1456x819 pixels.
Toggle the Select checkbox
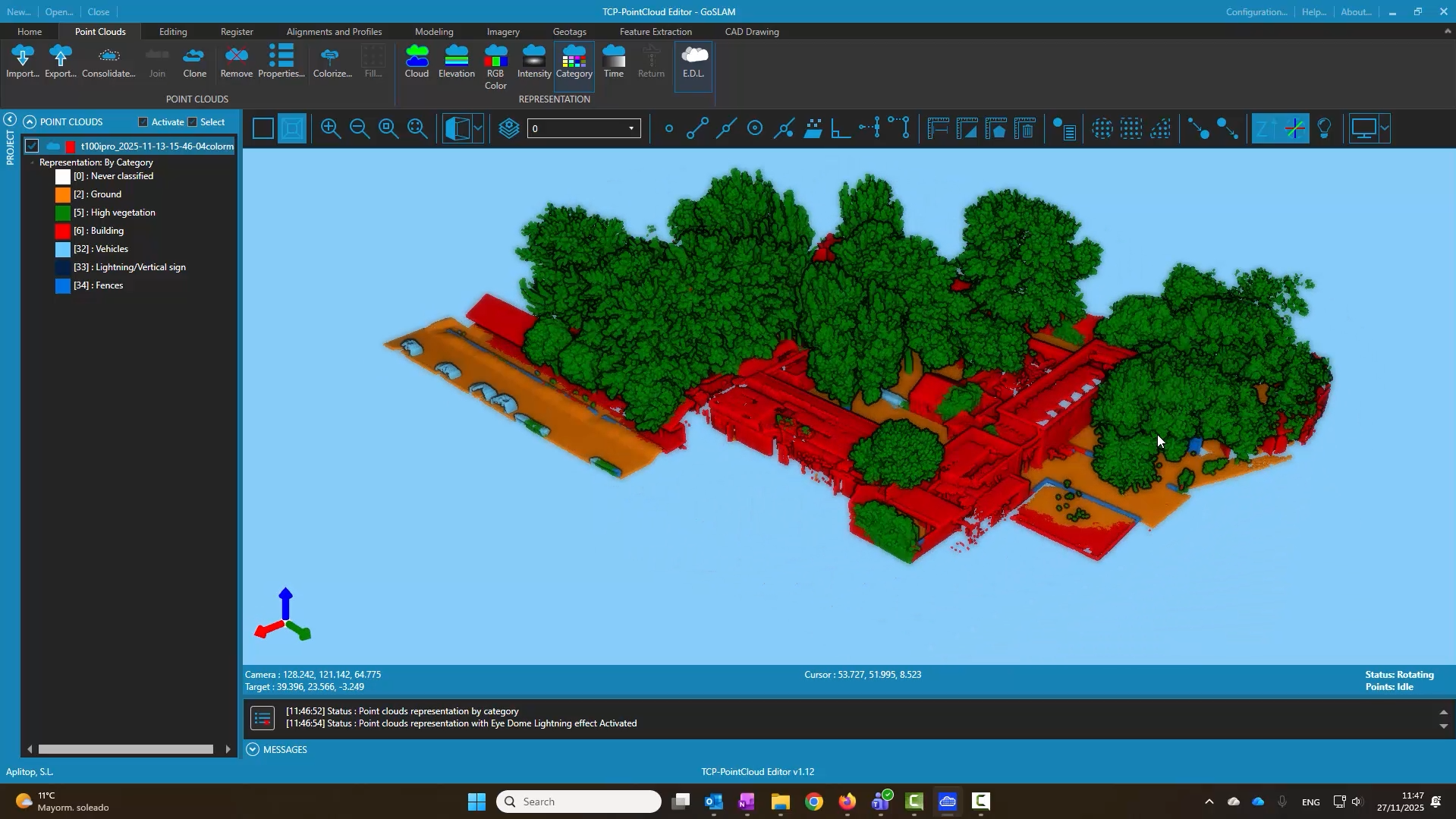(x=193, y=121)
